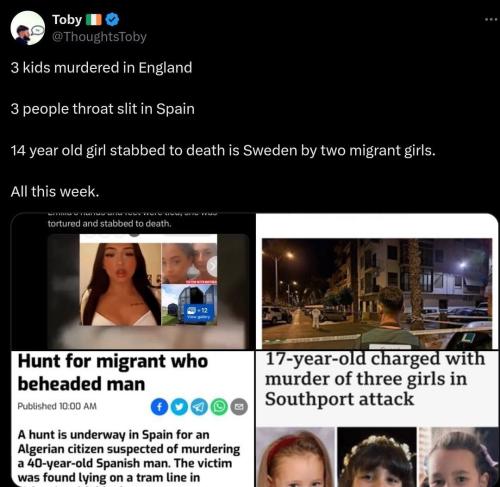
Task: Click 'Published 10:00 AM' timestamp
Action: coord(57,406)
